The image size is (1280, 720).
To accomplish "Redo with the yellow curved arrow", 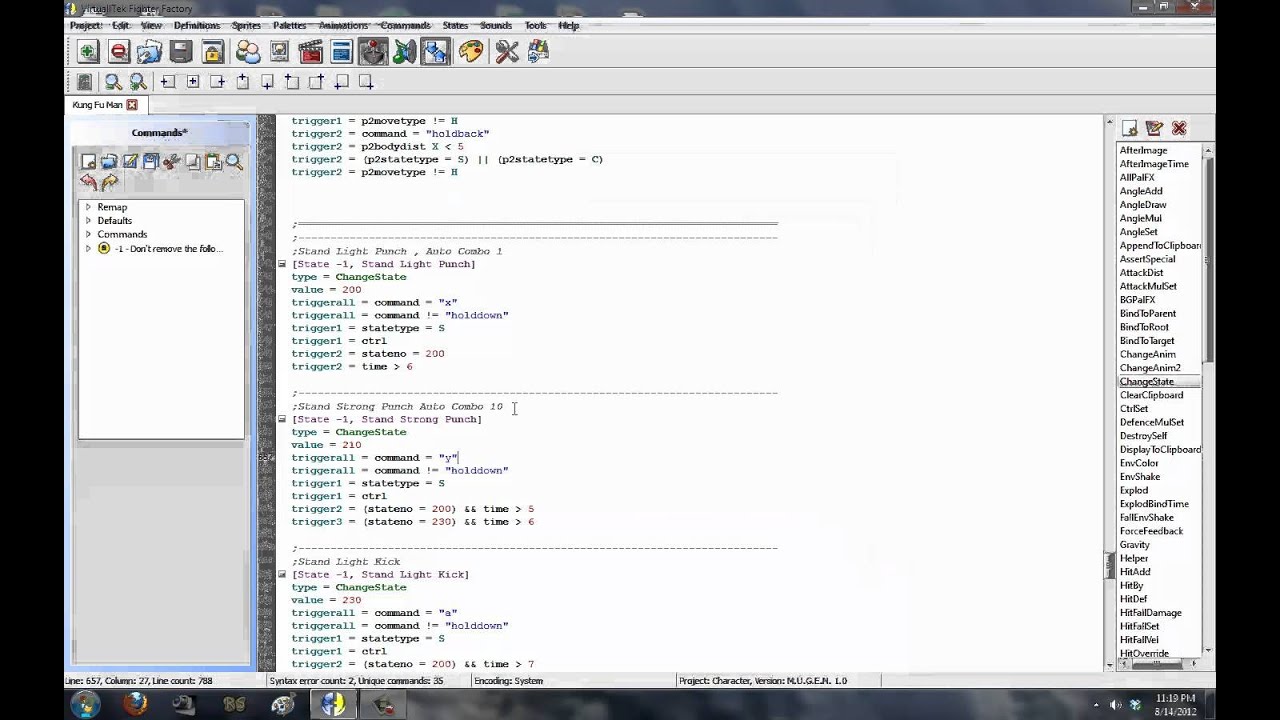I will tap(109, 182).
